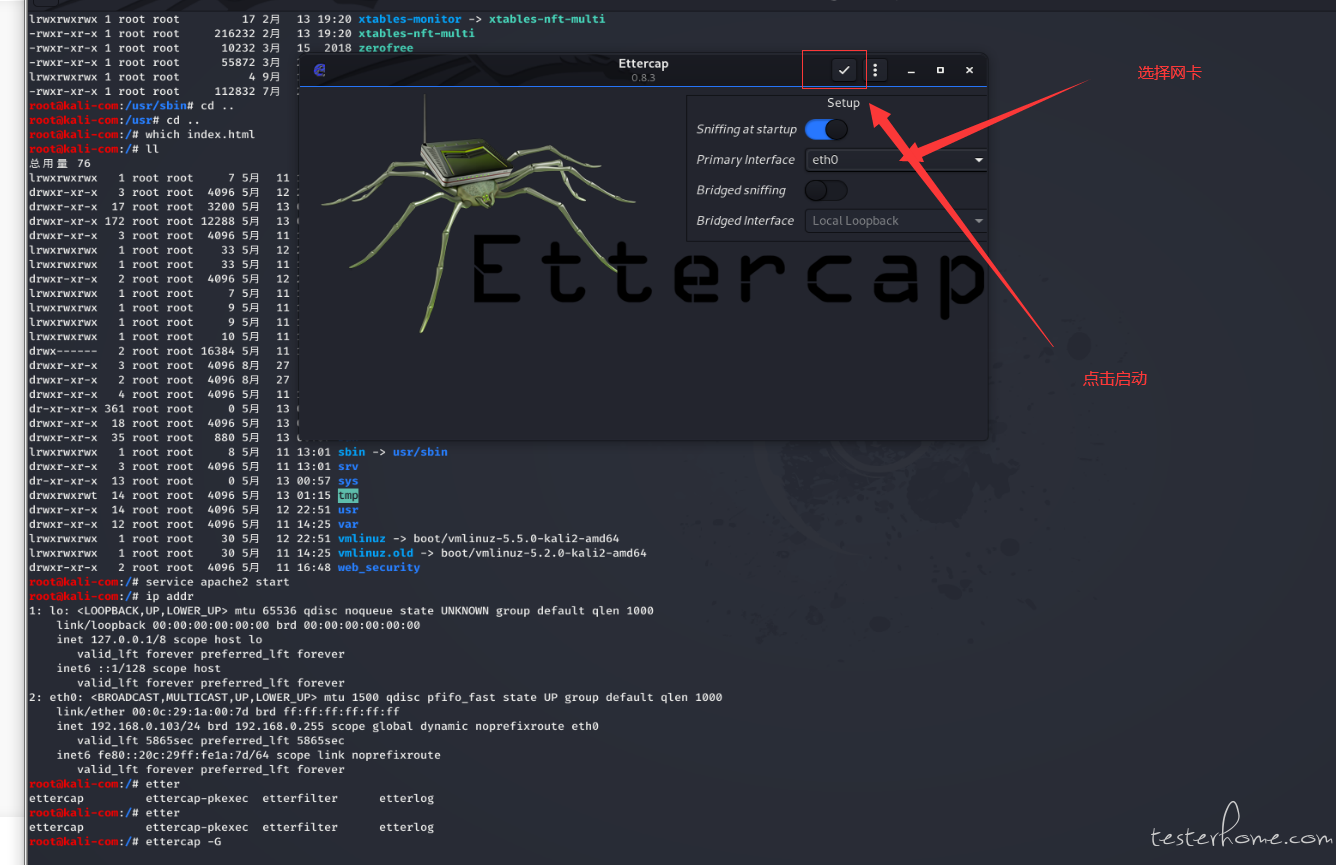Toggle the Sniffing at startup switch
Screen dimensions: 1336x865
coord(826,129)
